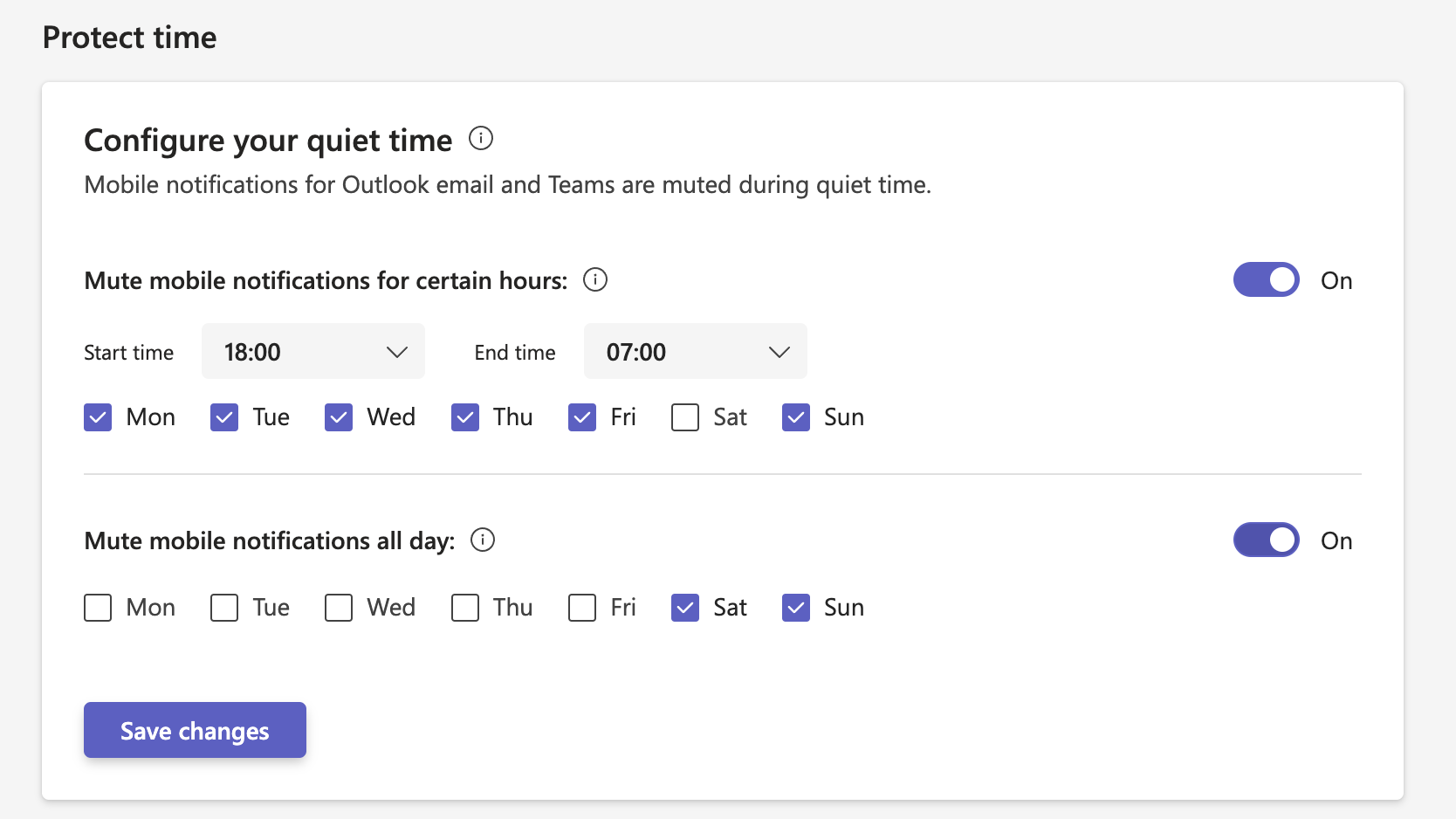
Task: Check Mon in the all day row
Action: pos(98,608)
